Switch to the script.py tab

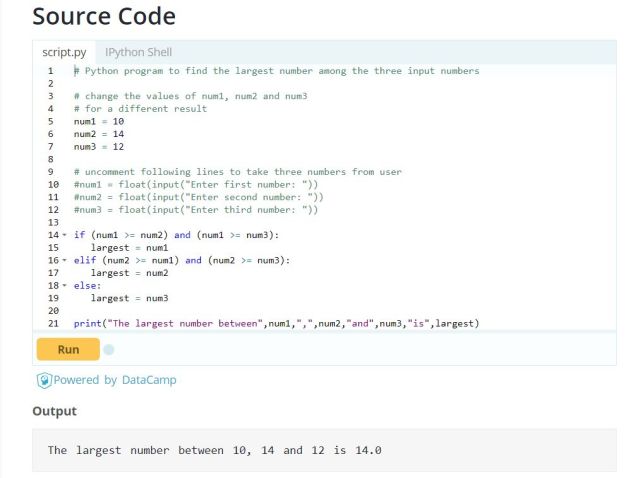63,52
